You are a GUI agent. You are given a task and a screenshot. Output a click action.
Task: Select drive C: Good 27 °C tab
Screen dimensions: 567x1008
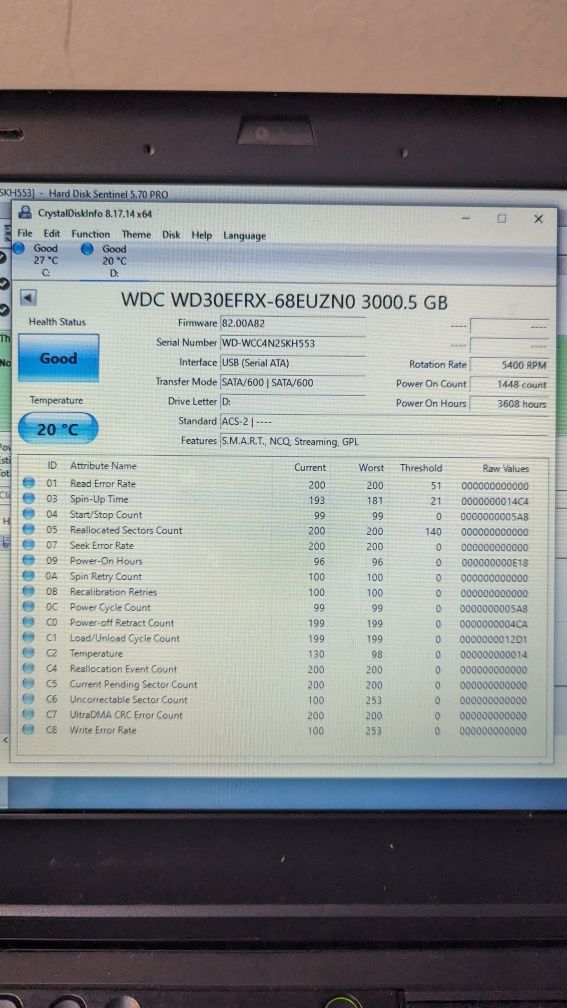pyautogui.click(x=37, y=260)
